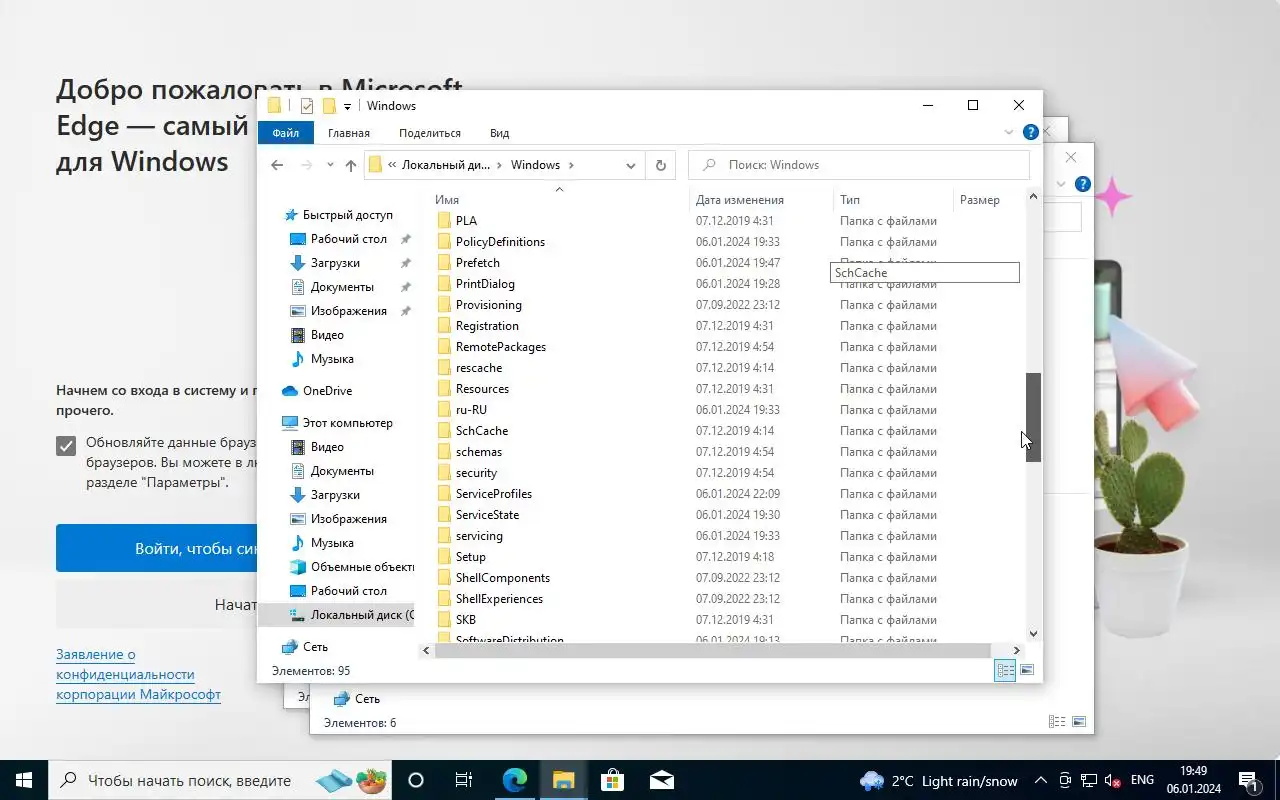Screen dimensions: 1280x800
Task: Select Локальный диск in the navigation pane
Action: click(360, 615)
